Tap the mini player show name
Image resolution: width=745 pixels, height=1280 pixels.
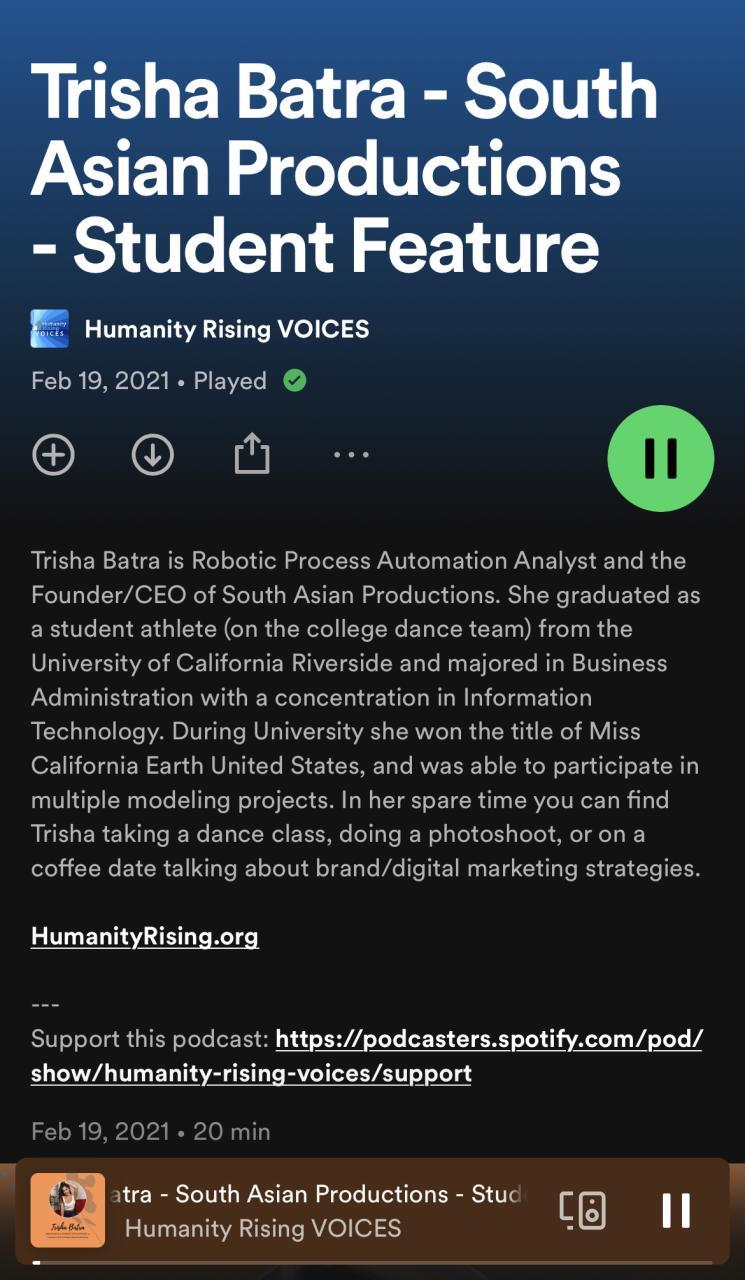click(262, 1228)
